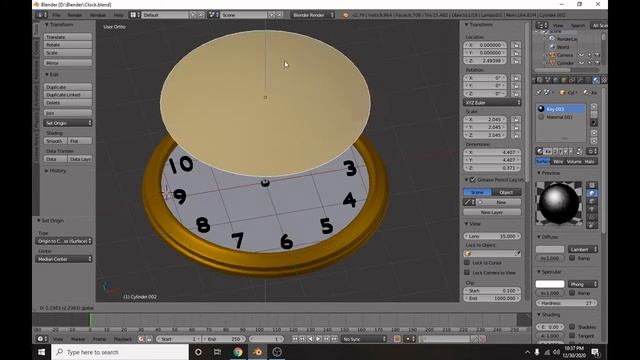
Task: Open the XYZ Euler rotation mode dropdown
Action: tap(492, 102)
